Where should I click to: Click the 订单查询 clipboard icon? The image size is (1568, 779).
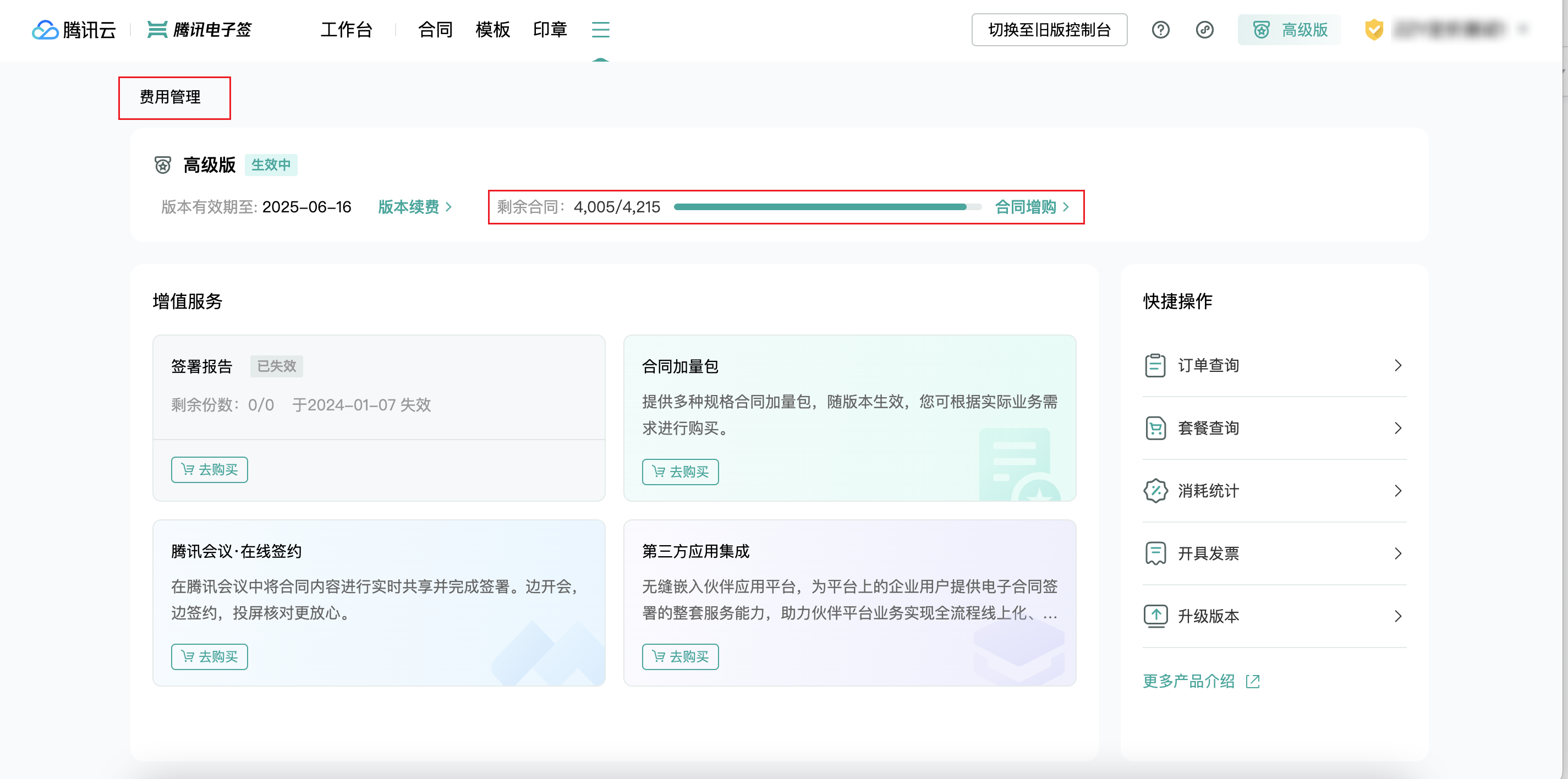pos(1155,365)
